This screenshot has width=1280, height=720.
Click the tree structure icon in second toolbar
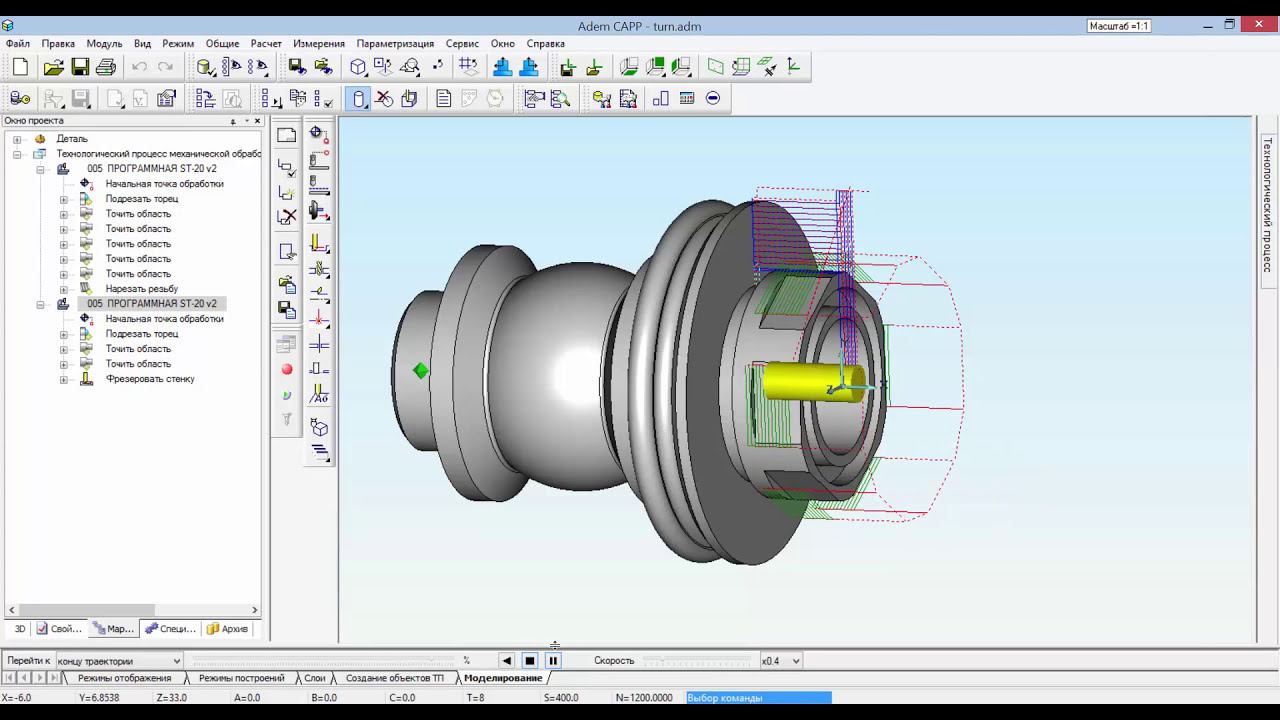point(205,98)
